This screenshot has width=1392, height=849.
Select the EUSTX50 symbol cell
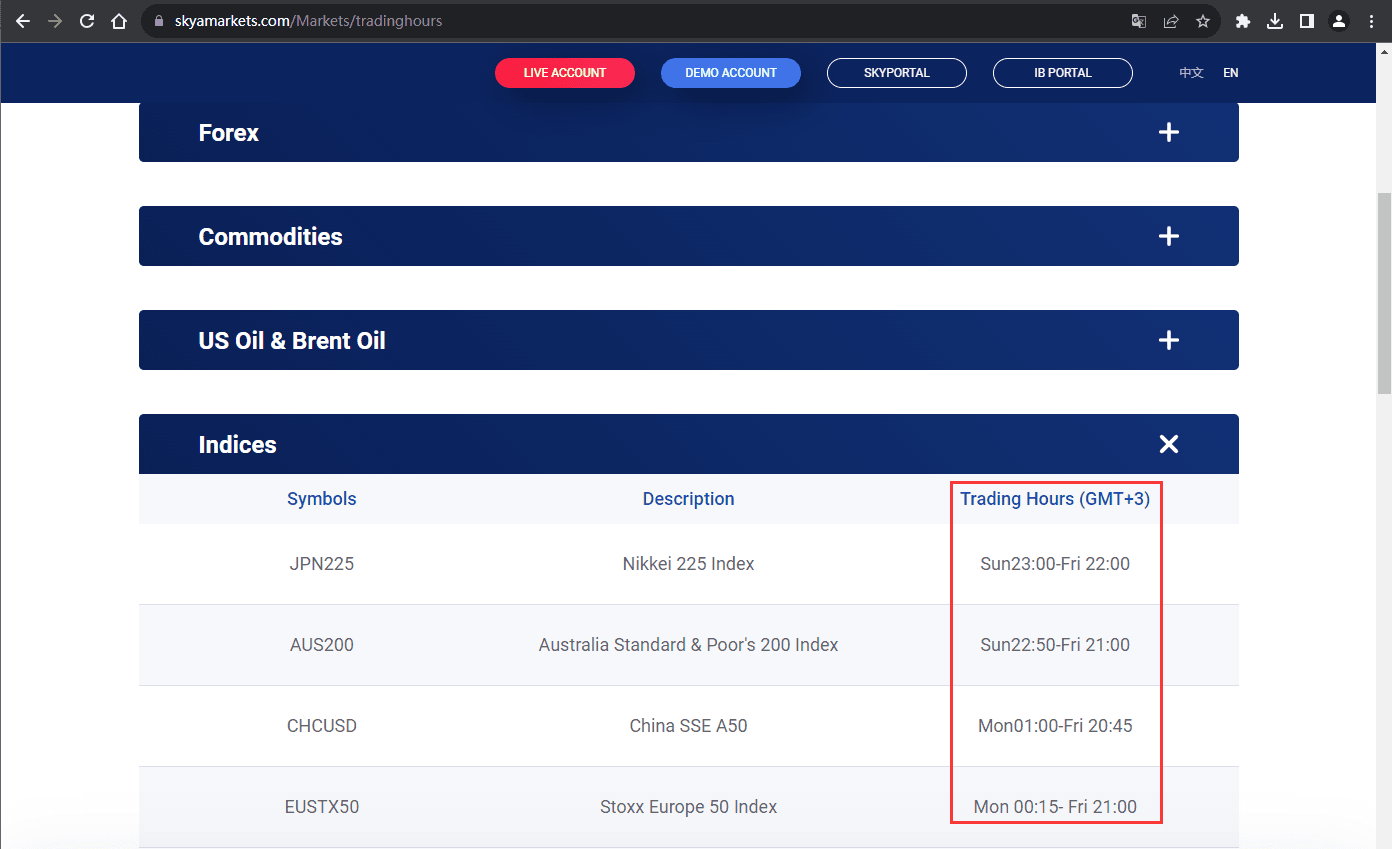pyautogui.click(x=322, y=807)
